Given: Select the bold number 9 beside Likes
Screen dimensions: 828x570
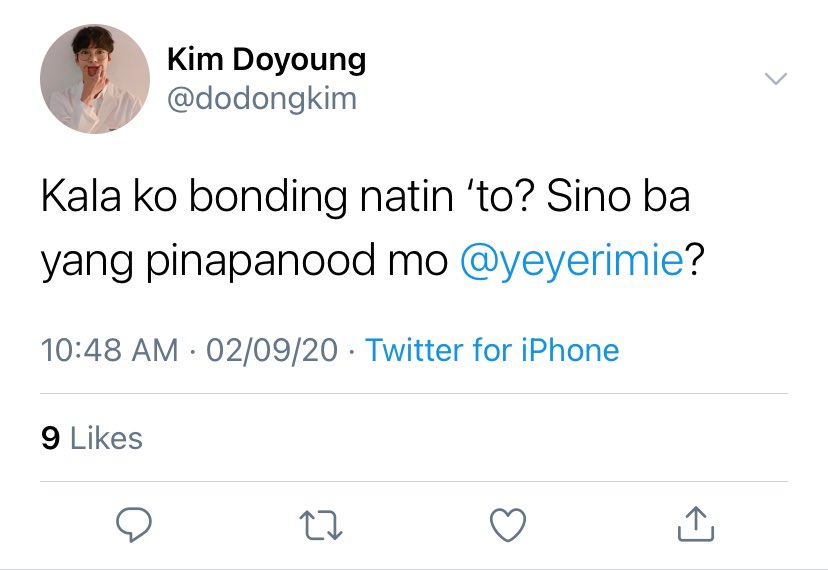Looking at the screenshot, I should pyautogui.click(x=50, y=438).
